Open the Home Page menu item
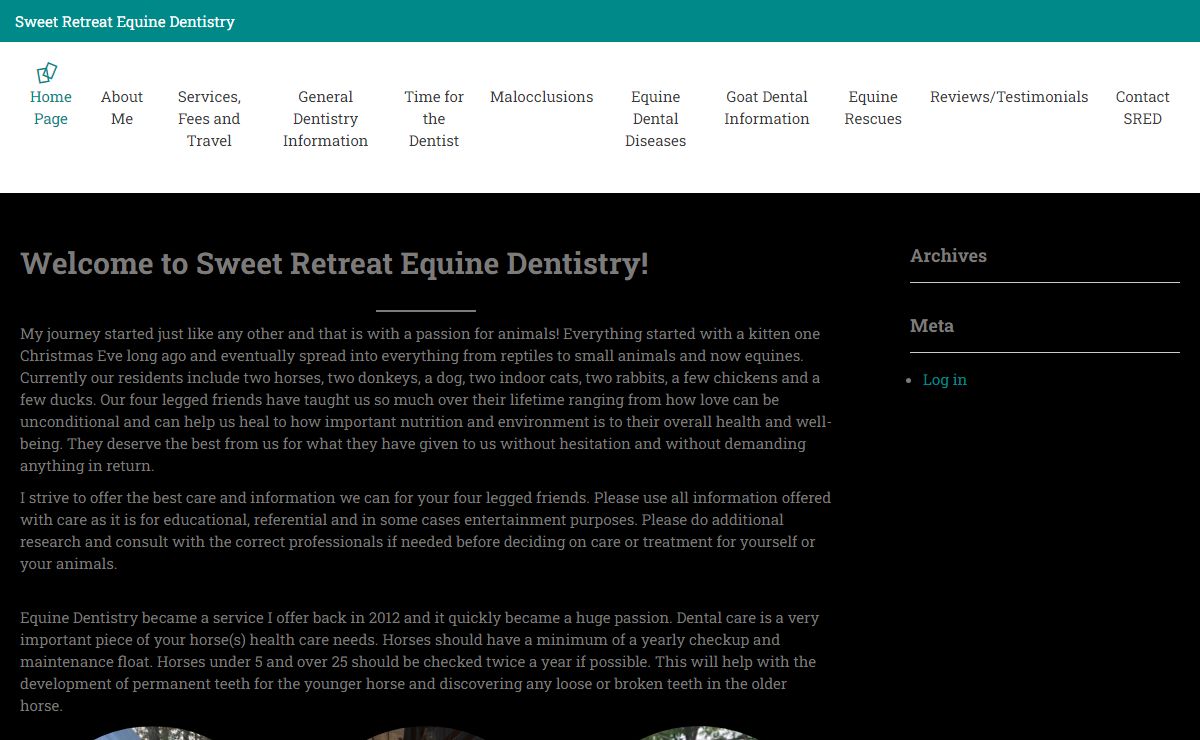Viewport: 1200px width, 740px height. tap(51, 108)
